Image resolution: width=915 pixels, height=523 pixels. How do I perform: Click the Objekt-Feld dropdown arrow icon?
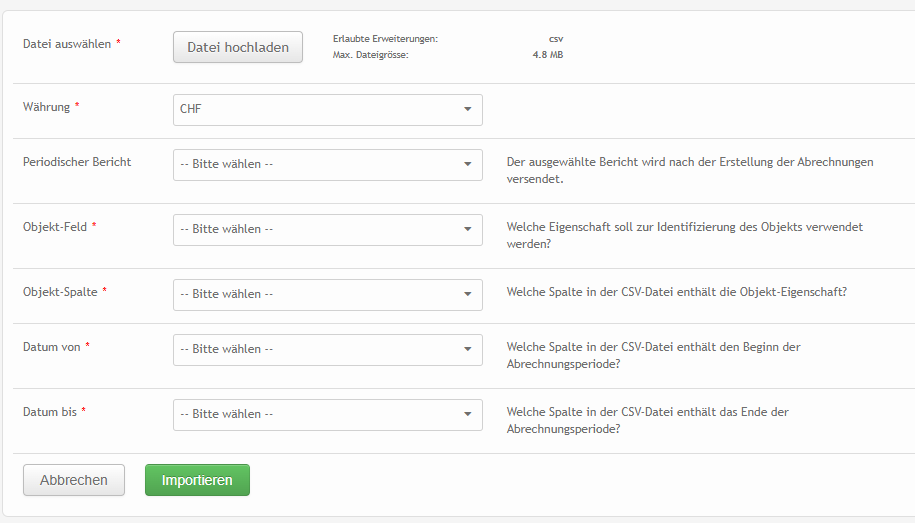[467, 230]
